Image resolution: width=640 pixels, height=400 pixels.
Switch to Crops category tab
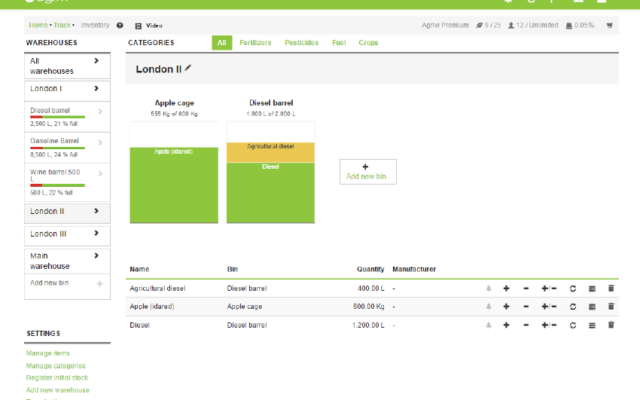pyautogui.click(x=368, y=43)
